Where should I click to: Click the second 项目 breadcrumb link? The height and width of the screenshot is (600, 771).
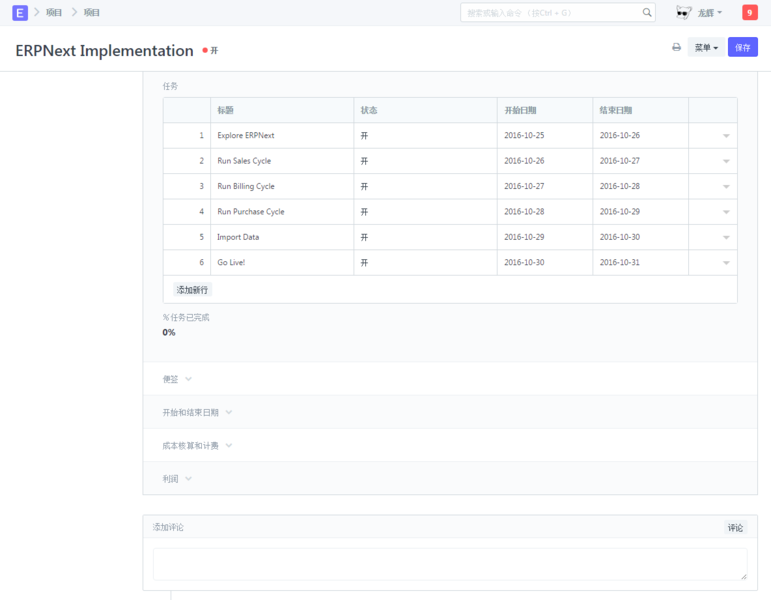click(x=91, y=13)
